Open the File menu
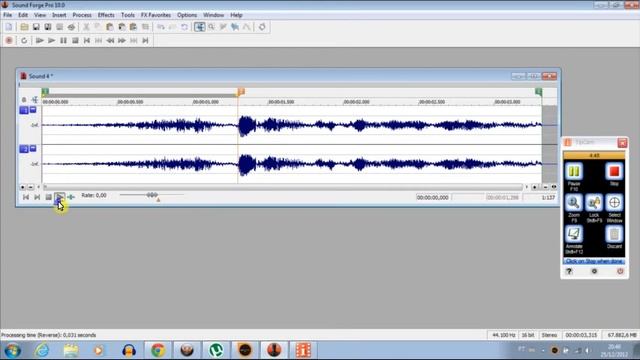This screenshot has width=640, height=360. tap(7, 15)
